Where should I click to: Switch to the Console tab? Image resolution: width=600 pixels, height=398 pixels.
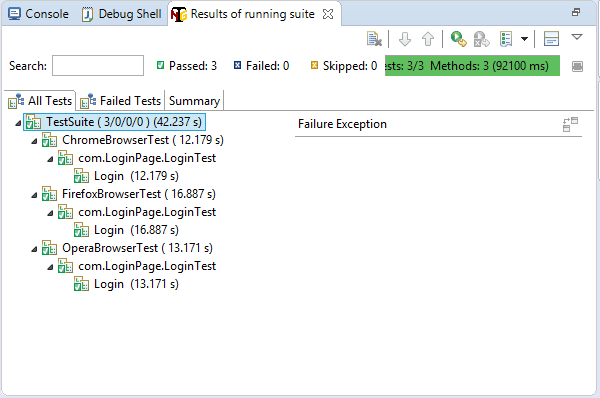39,14
